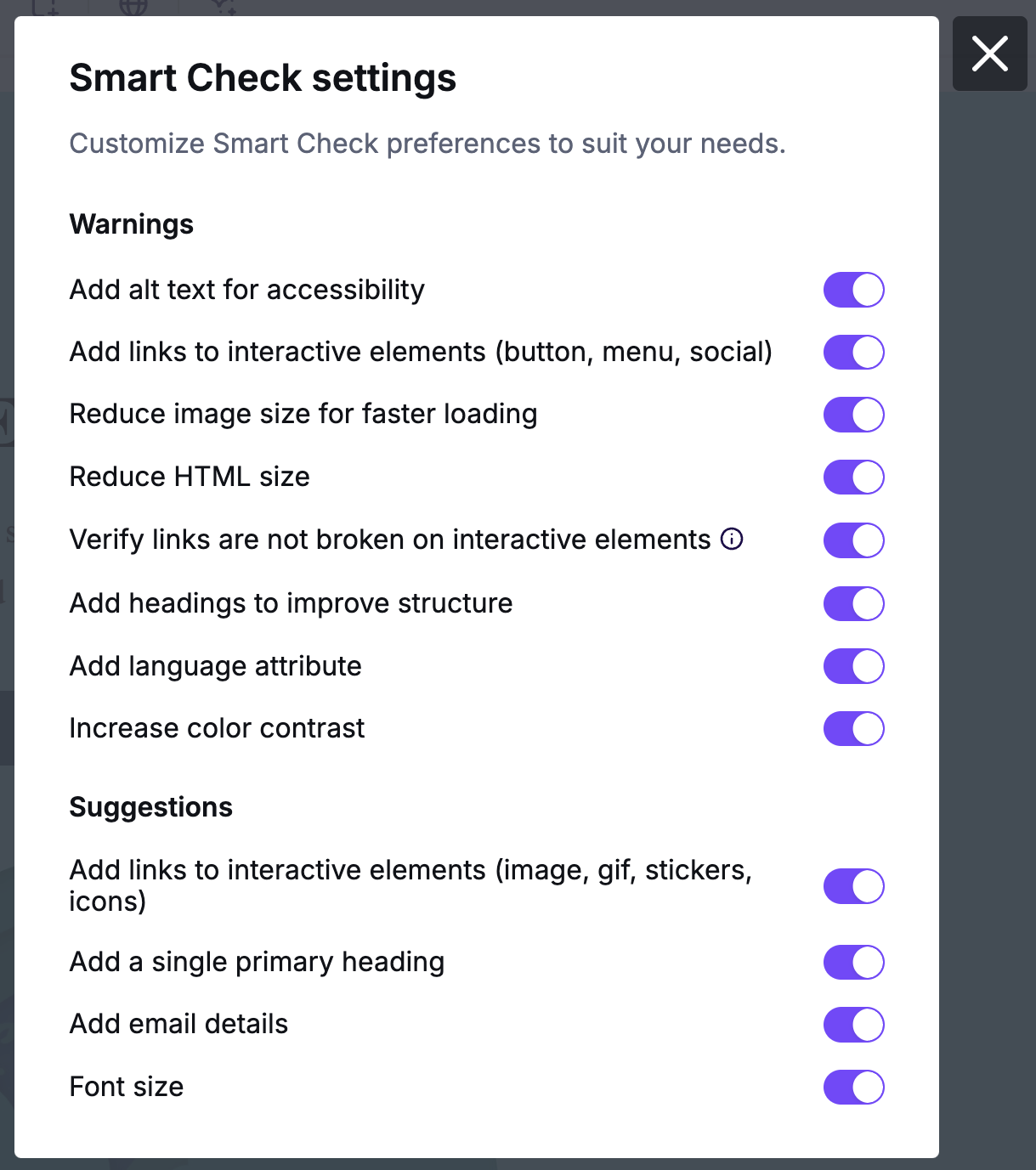Click the Smart Check settings title
The image size is (1036, 1170).
[263, 77]
